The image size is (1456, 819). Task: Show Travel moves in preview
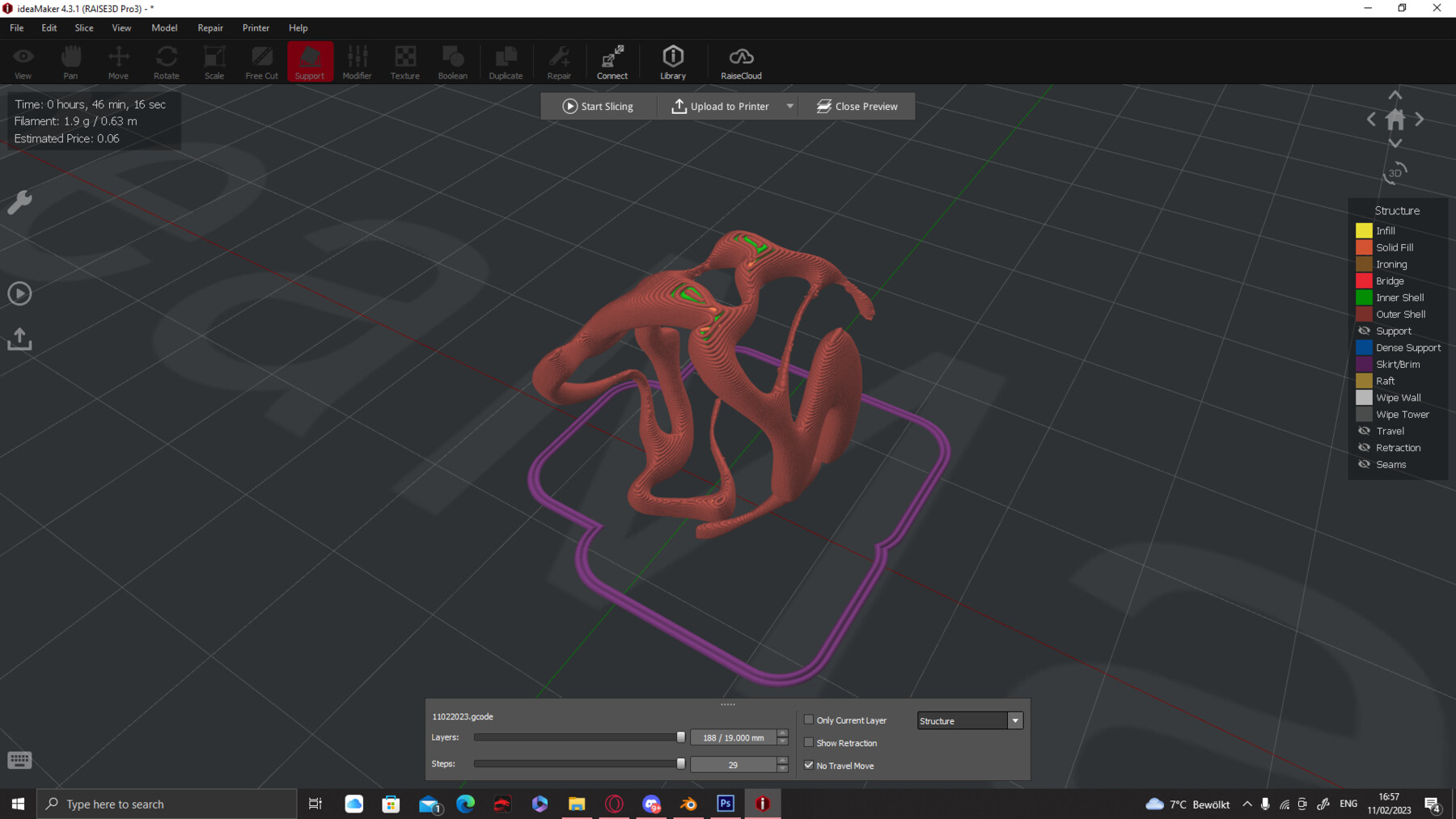click(x=1365, y=431)
